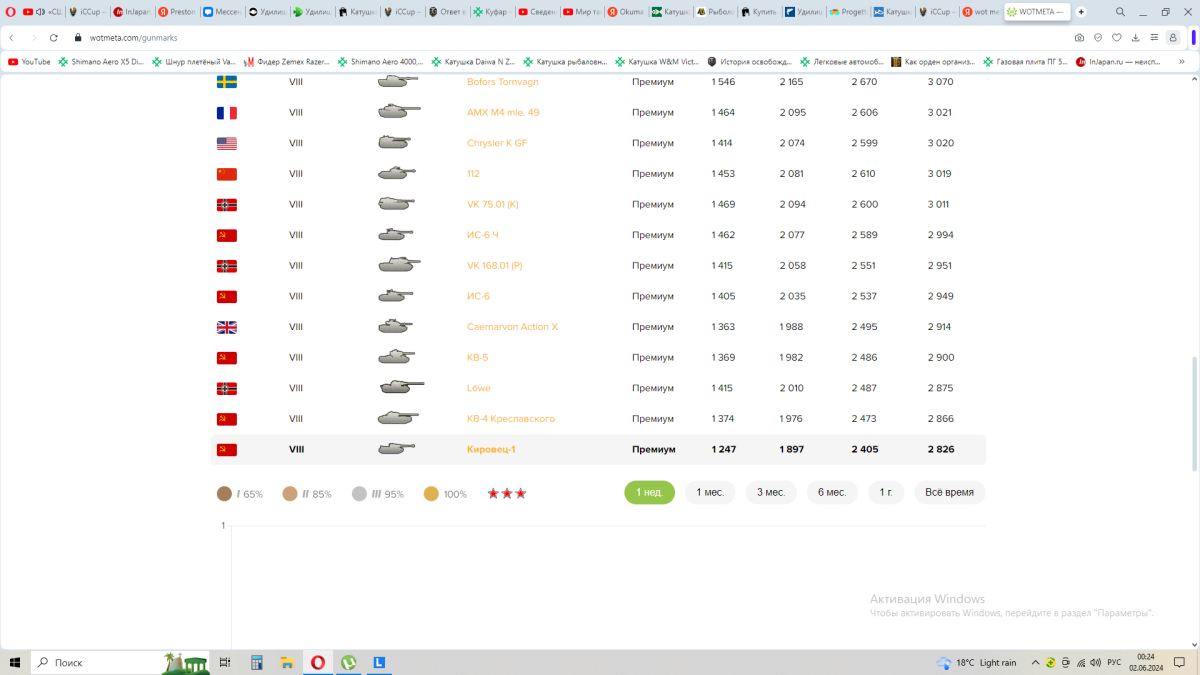Click the Löwe tank silhouette icon
This screenshot has width=1200, height=675.
(401, 388)
